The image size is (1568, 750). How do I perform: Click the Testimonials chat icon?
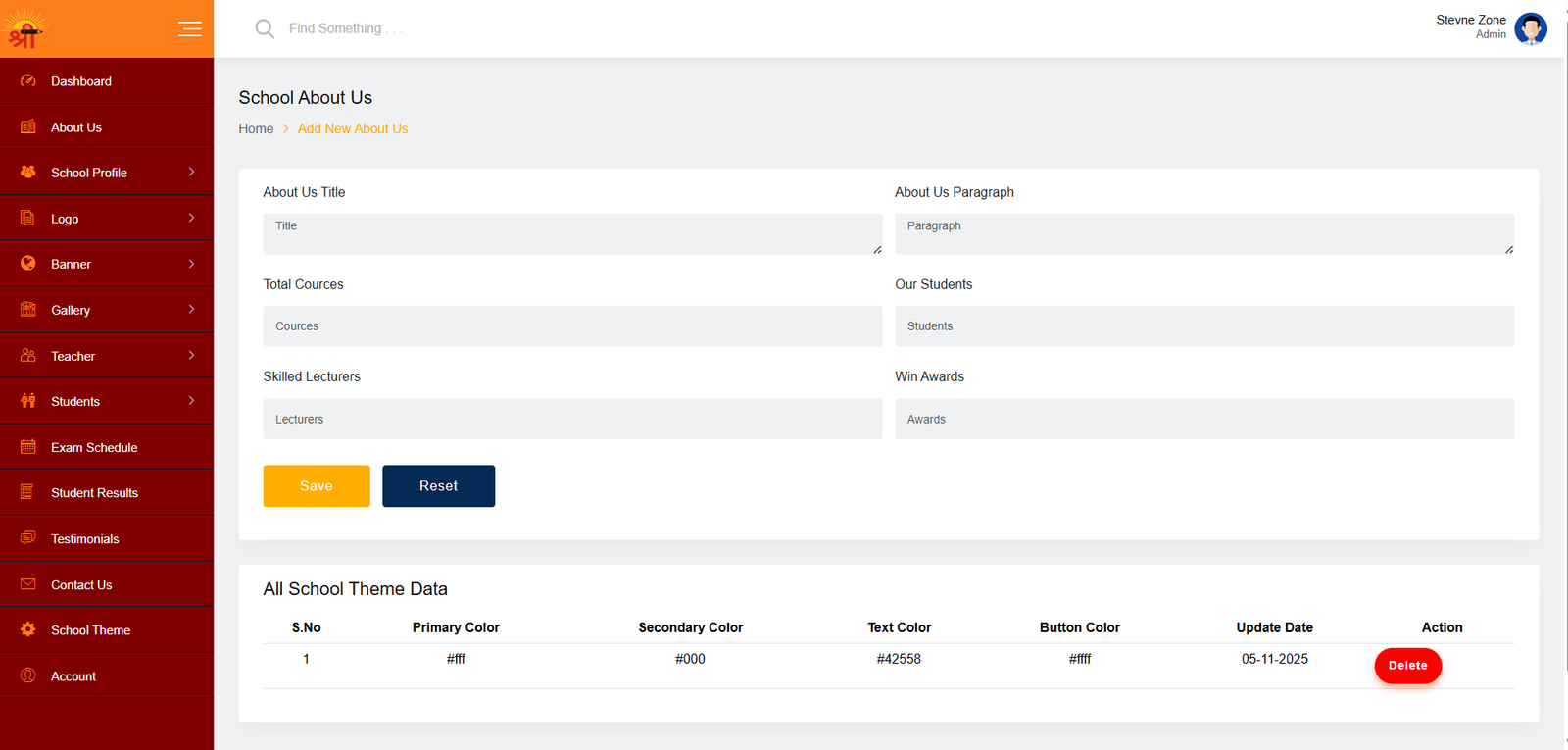[x=28, y=537]
